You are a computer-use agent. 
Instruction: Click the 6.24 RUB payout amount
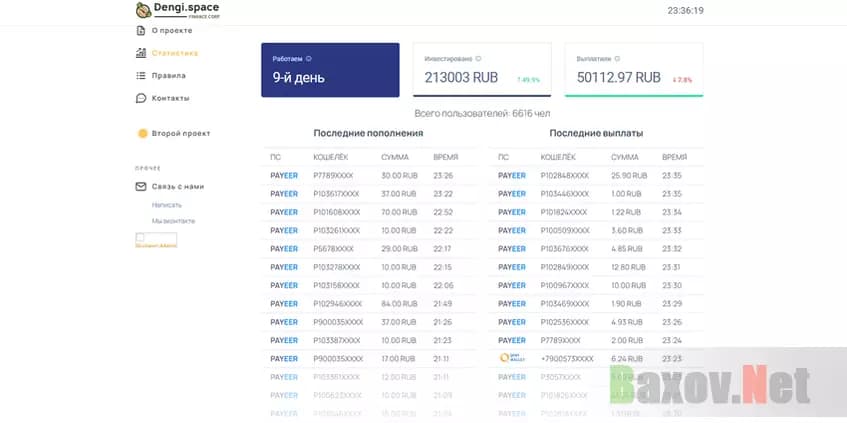[627, 359]
